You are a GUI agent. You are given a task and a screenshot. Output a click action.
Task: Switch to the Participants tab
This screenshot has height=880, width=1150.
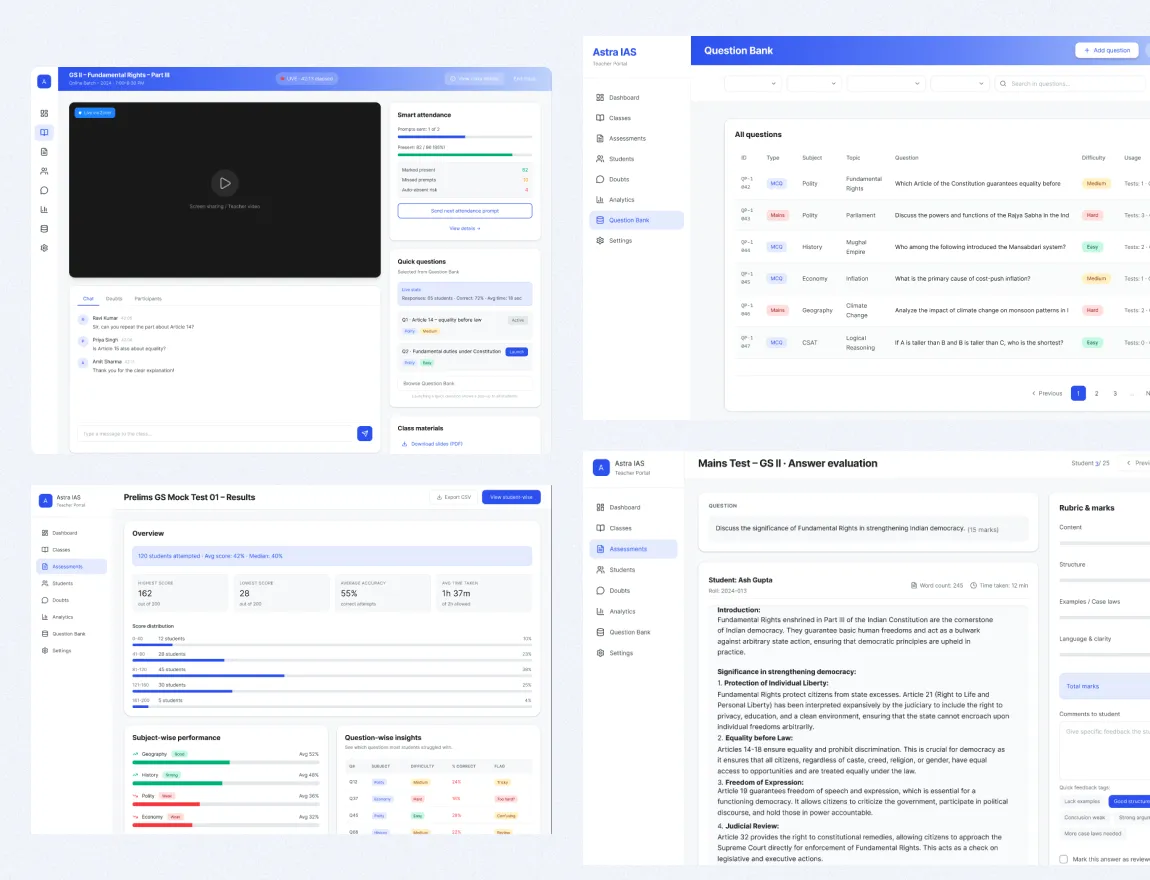[x=148, y=299]
